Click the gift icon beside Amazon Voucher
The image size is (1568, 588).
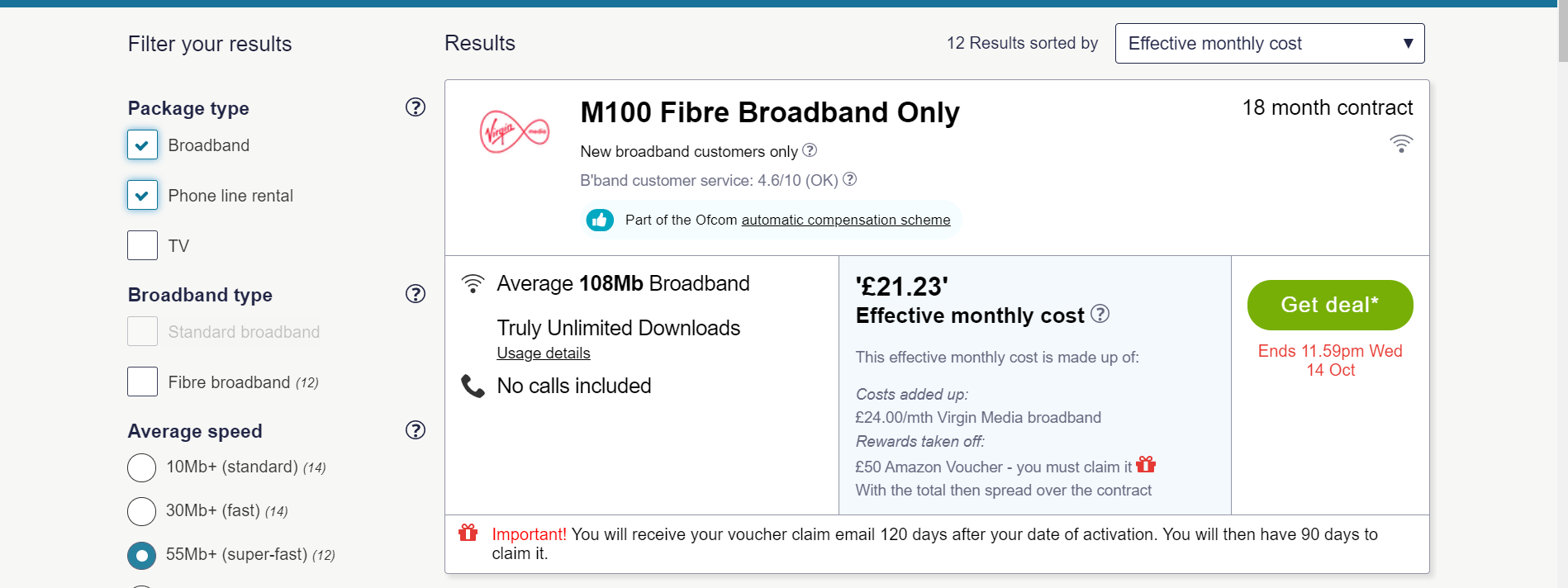[1146, 464]
